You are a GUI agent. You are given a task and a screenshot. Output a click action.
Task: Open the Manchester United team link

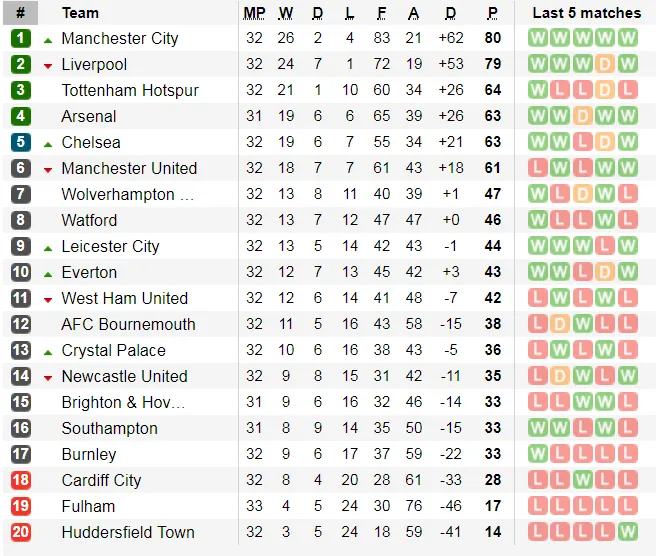click(129, 168)
